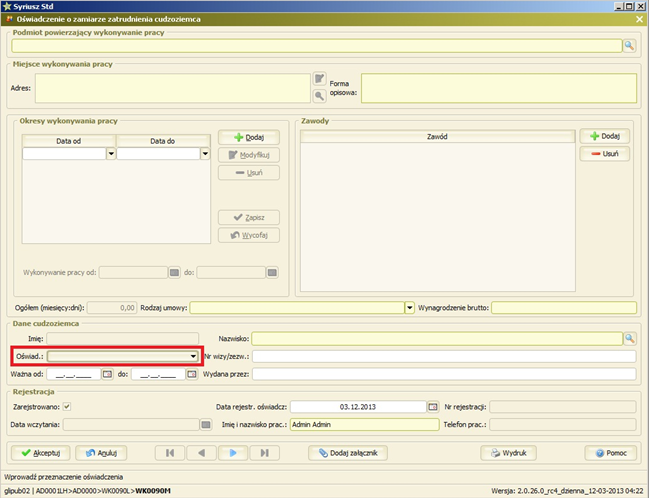649x498 pixels.
Task: Open calendar for Wykonywanie pracy do
Action: pyautogui.click(x=272, y=272)
